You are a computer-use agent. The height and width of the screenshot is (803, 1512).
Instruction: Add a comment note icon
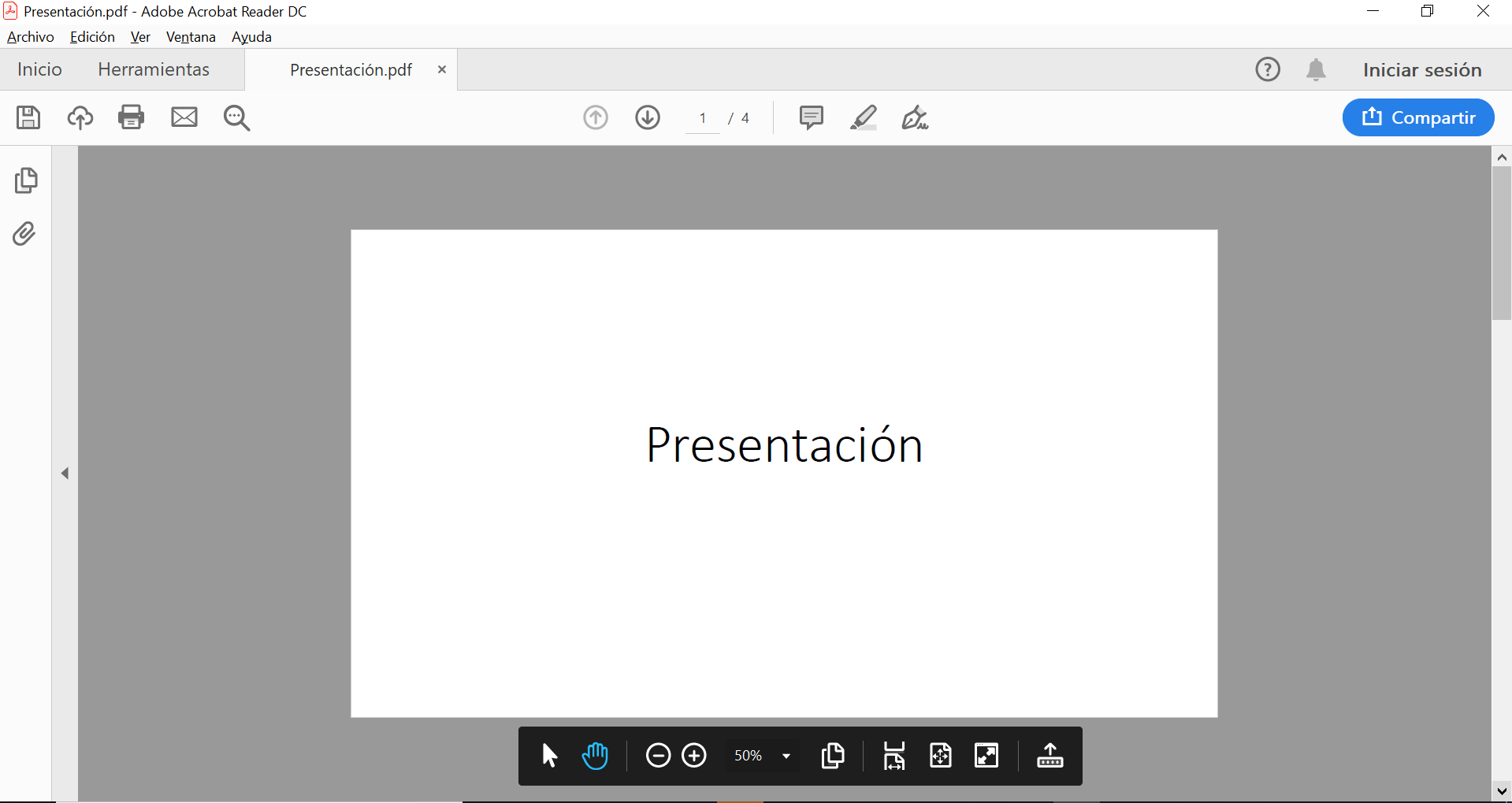tap(811, 117)
